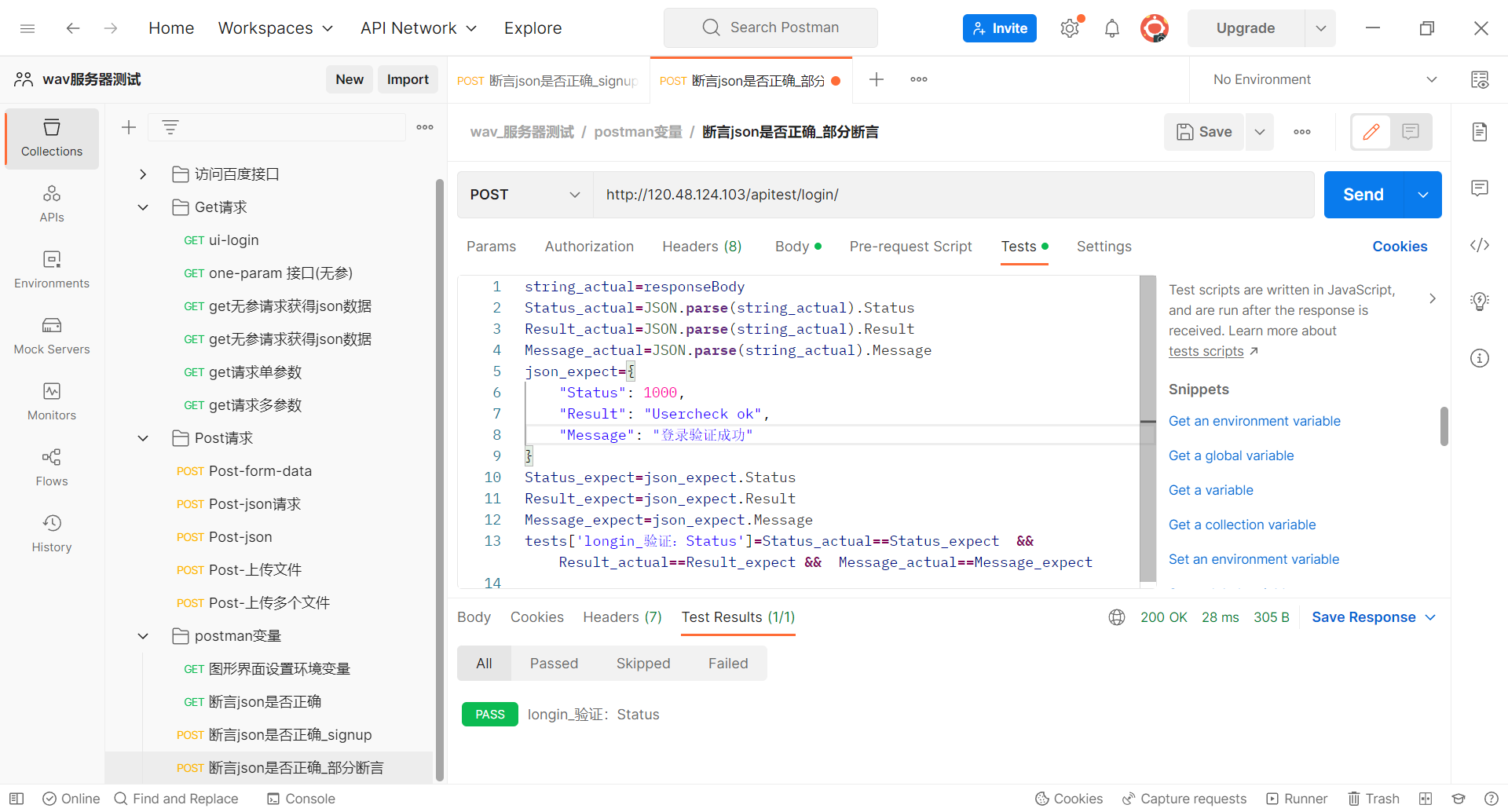Open Collections in the sidebar
The height and width of the screenshot is (812, 1508).
pyautogui.click(x=52, y=138)
